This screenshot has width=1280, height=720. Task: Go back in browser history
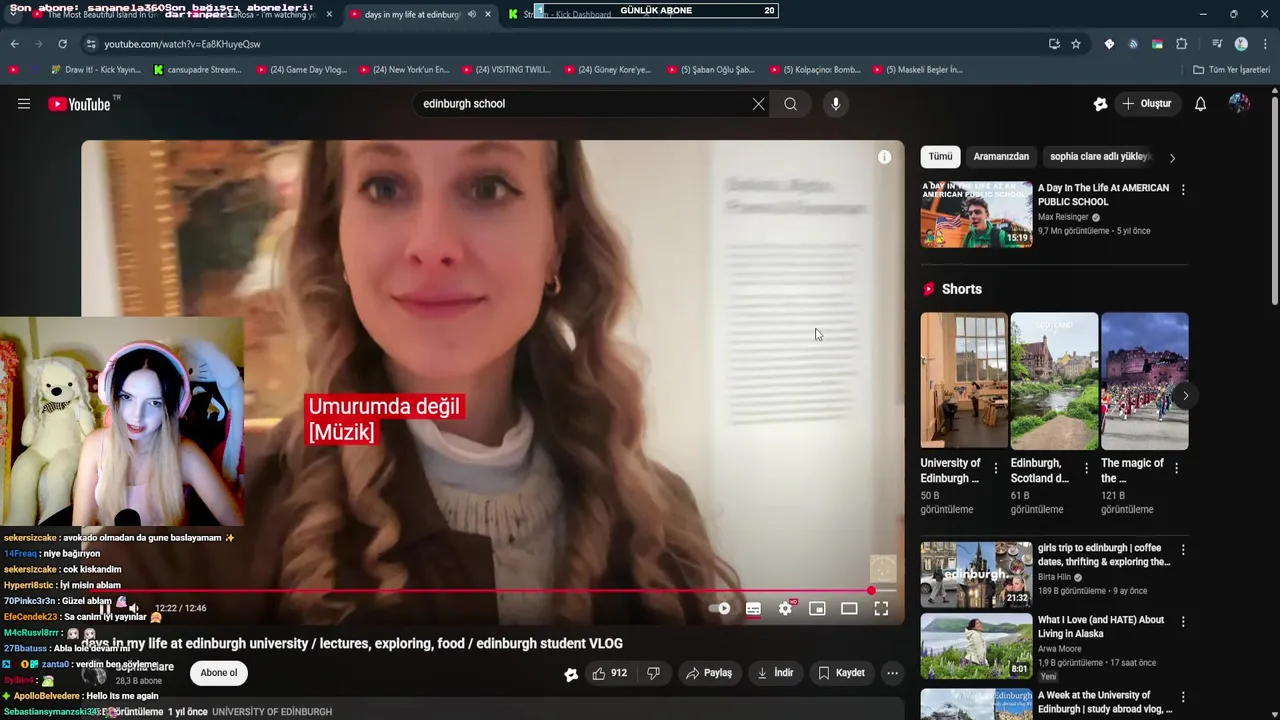[x=14, y=44]
